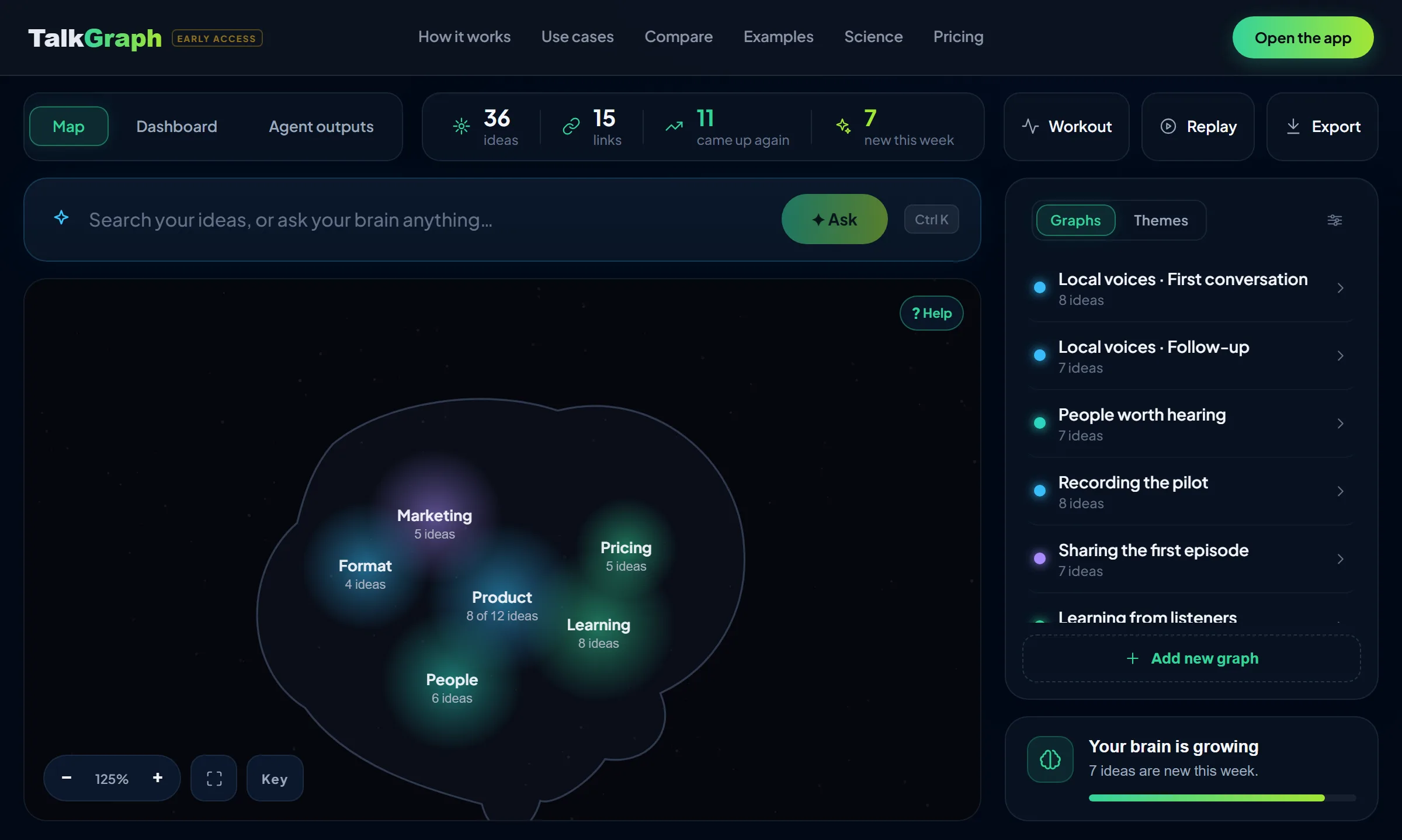Image resolution: width=1402 pixels, height=840 pixels.
Task: Click the fit-to-screen icon
Action: [x=214, y=778]
